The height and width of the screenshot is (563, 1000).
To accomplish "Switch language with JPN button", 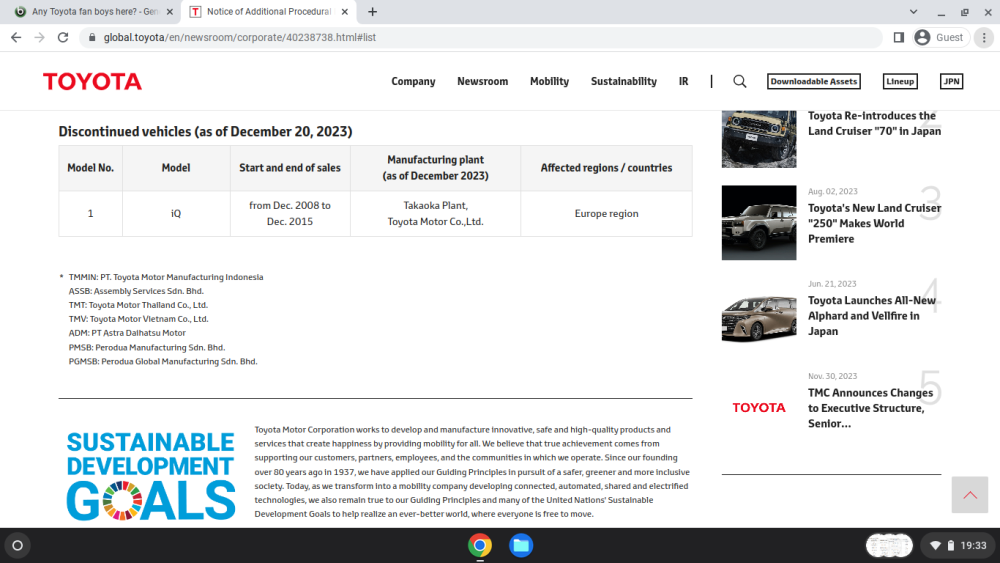I will (x=952, y=82).
